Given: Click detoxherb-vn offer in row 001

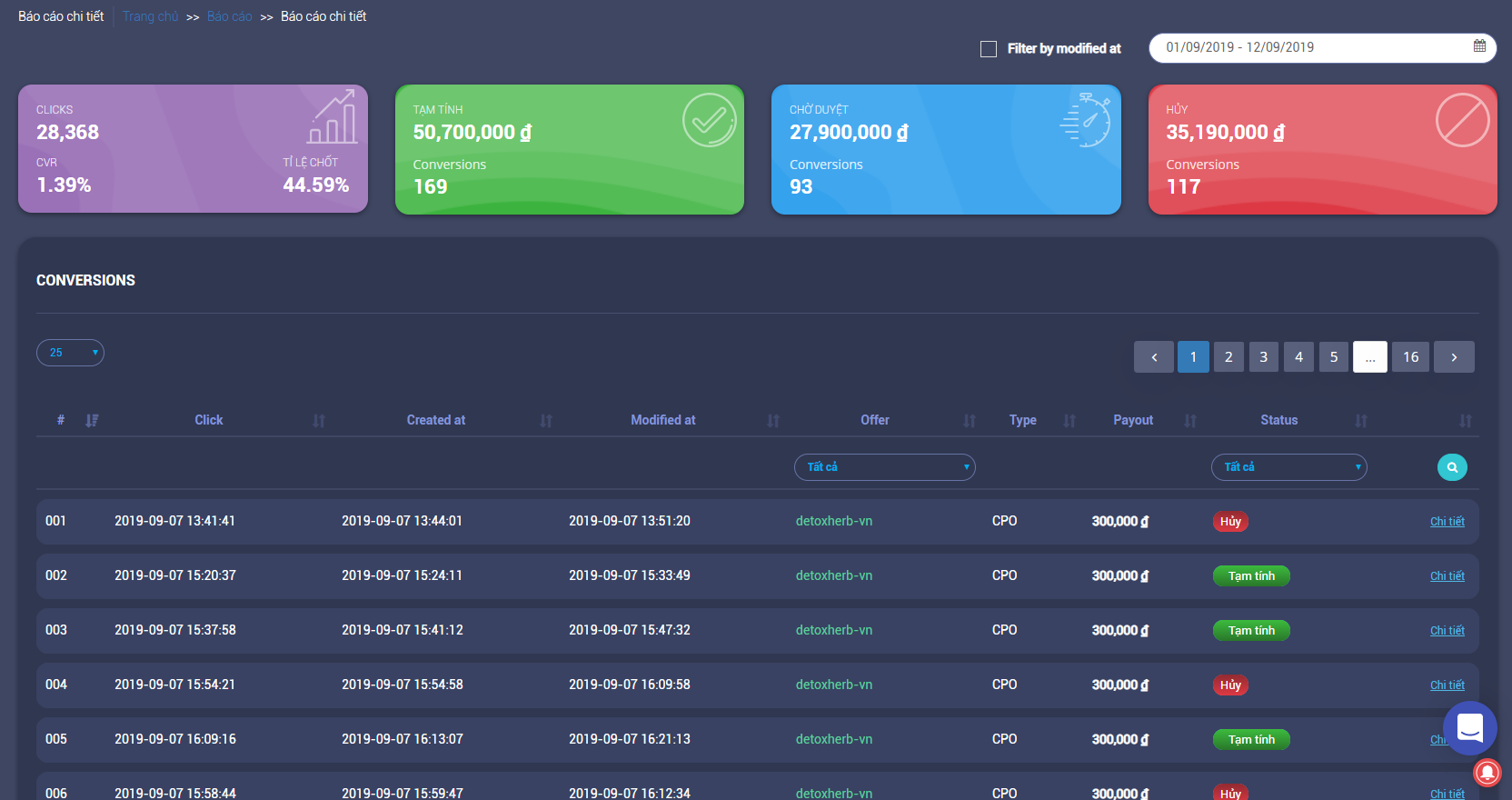Looking at the screenshot, I should click(x=834, y=521).
